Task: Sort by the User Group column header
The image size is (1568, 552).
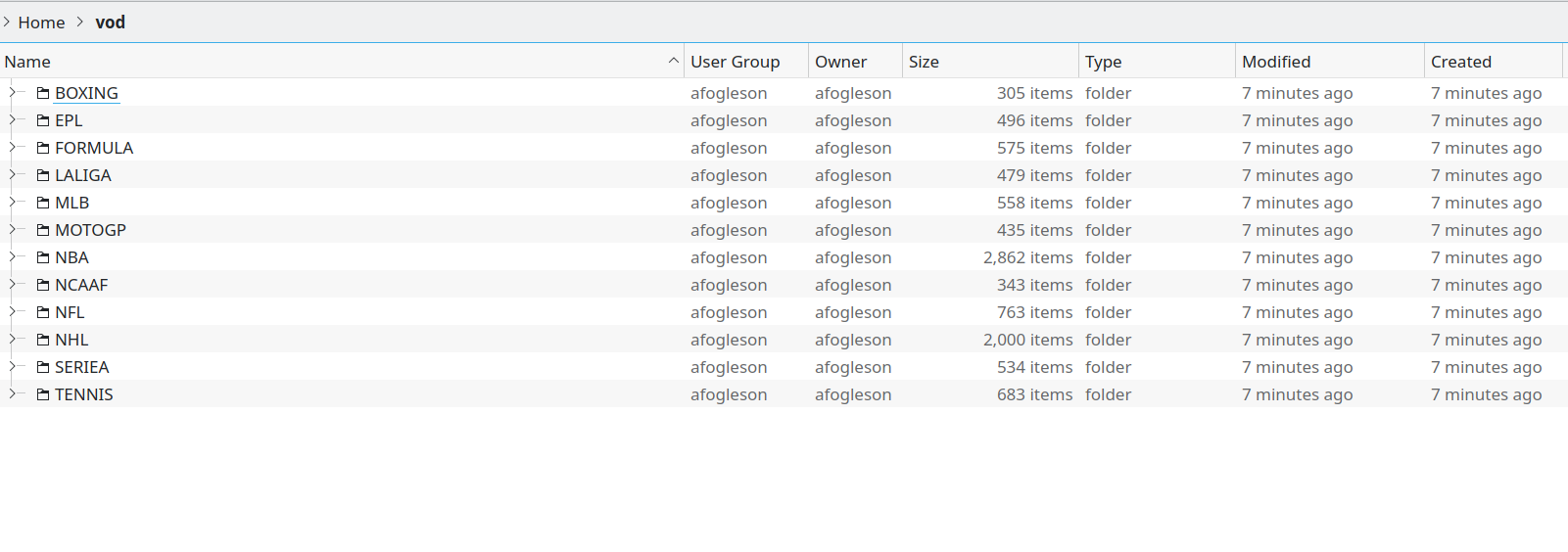Action: click(746, 61)
